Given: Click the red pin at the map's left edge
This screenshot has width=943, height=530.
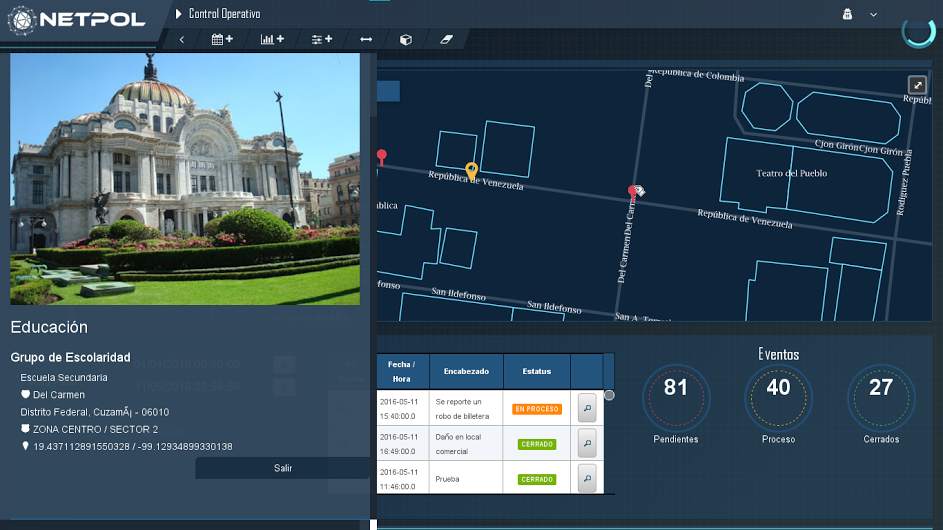Looking at the screenshot, I should point(381,157).
